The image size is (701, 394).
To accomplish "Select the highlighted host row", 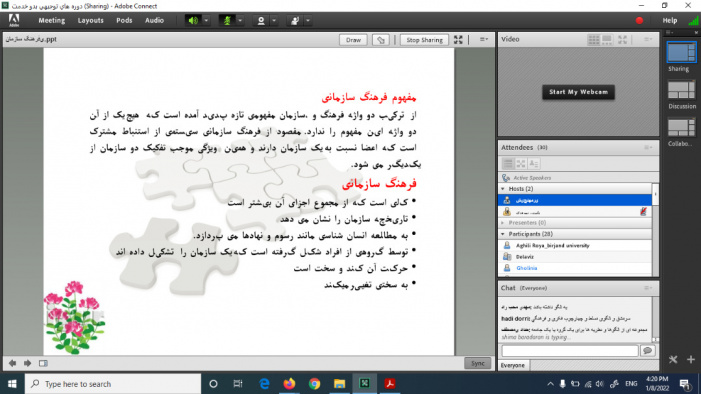I will (575, 200).
